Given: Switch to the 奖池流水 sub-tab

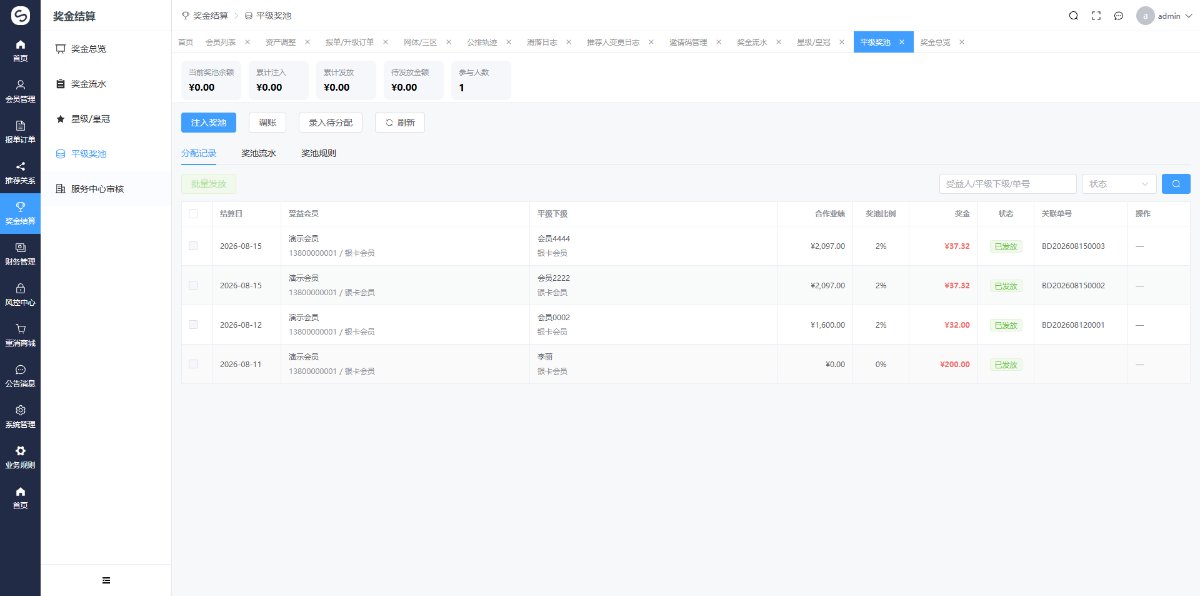Looking at the screenshot, I should 259,153.
